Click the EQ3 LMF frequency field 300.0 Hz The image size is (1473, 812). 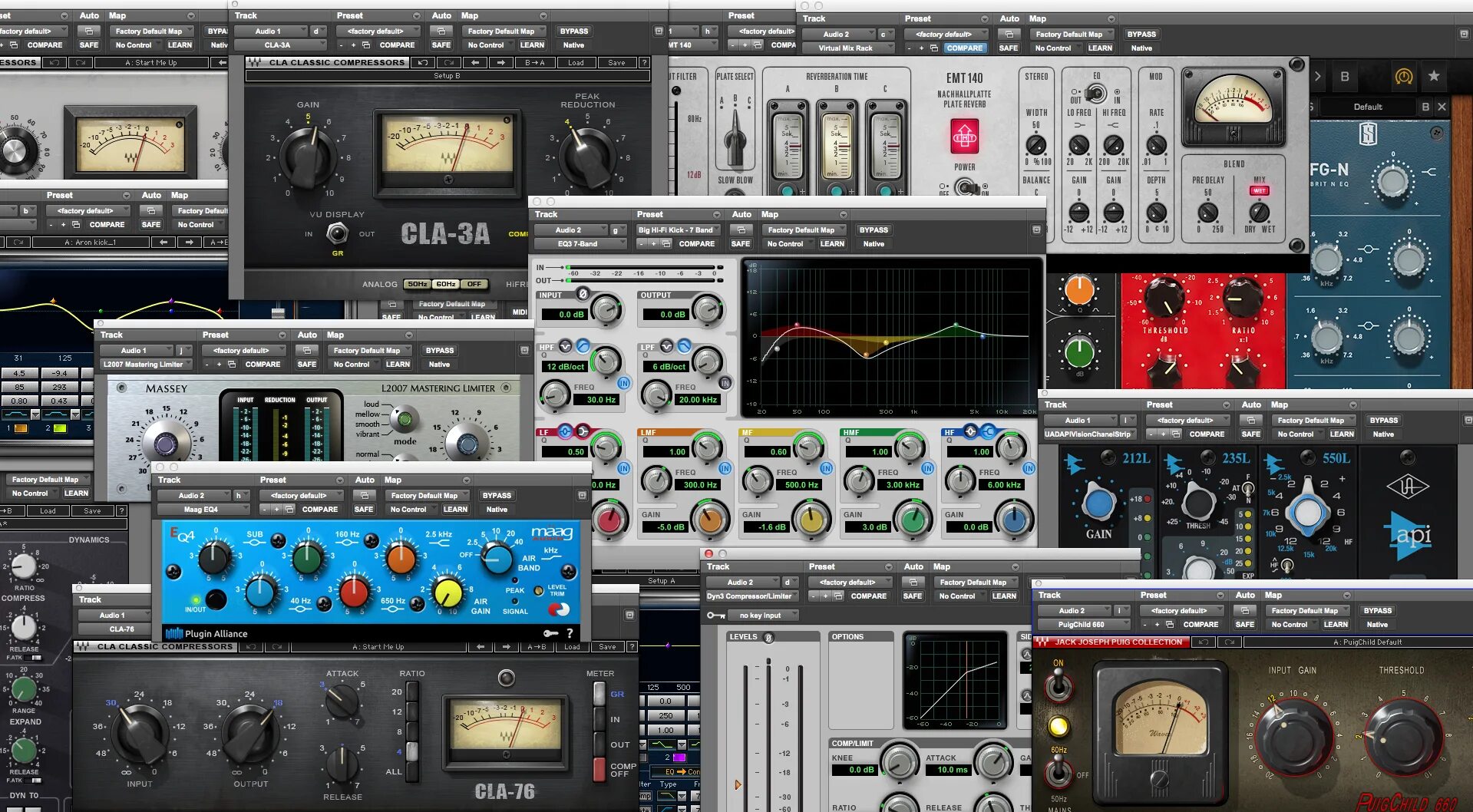(x=699, y=485)
